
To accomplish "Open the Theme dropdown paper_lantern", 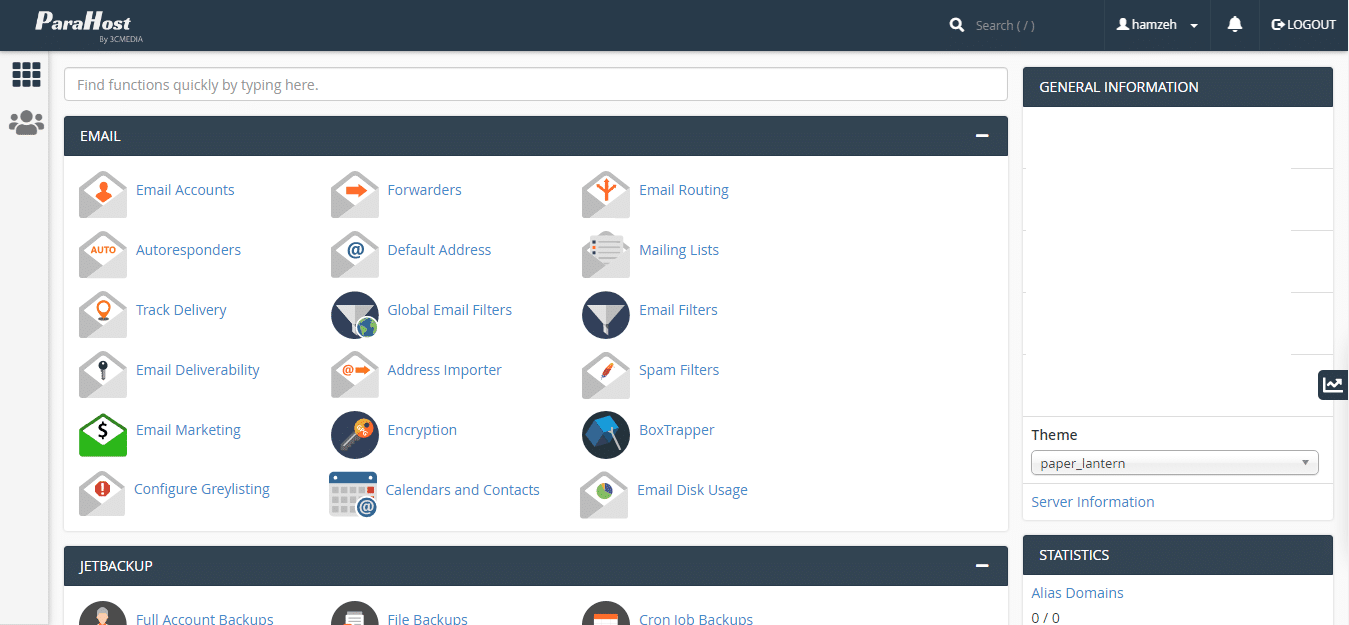I will [x=1174, y=463].
